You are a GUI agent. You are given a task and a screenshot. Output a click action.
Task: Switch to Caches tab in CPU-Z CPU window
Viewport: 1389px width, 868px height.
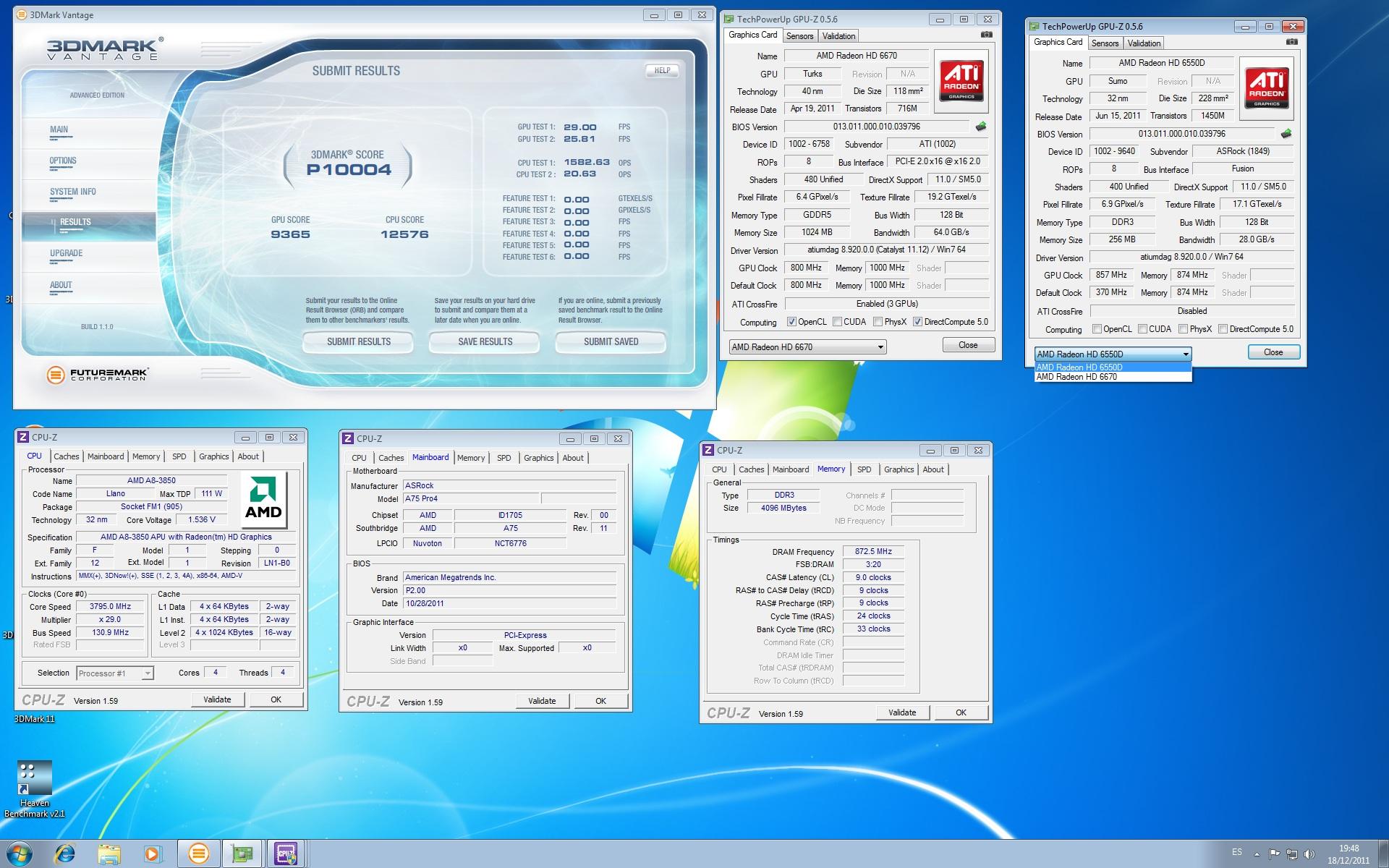(67, 456)
